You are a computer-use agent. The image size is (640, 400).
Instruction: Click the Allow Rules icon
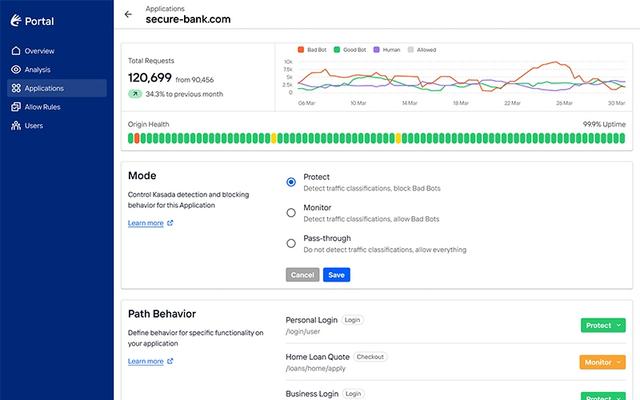coord(15,107)
